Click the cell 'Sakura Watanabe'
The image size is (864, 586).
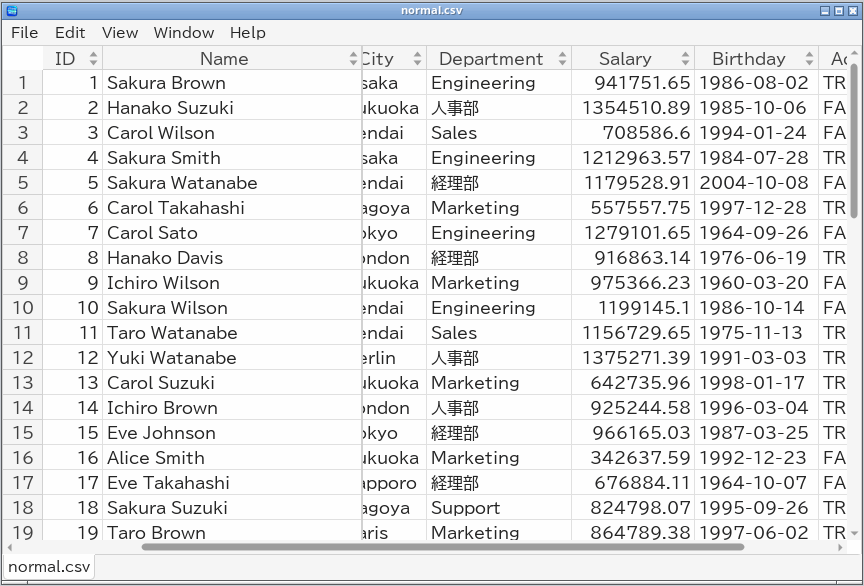coord(232,182)
